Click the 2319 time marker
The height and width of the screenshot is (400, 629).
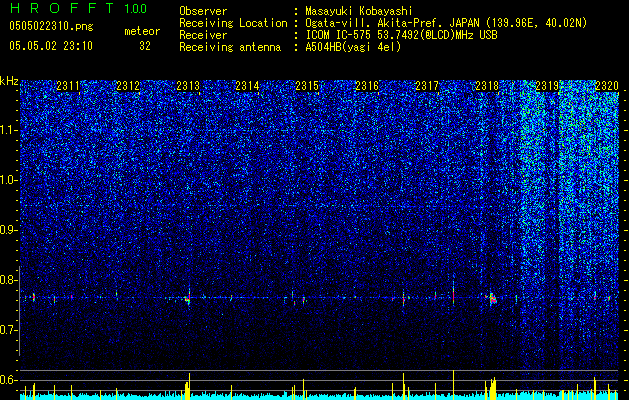tap(547, 85)
